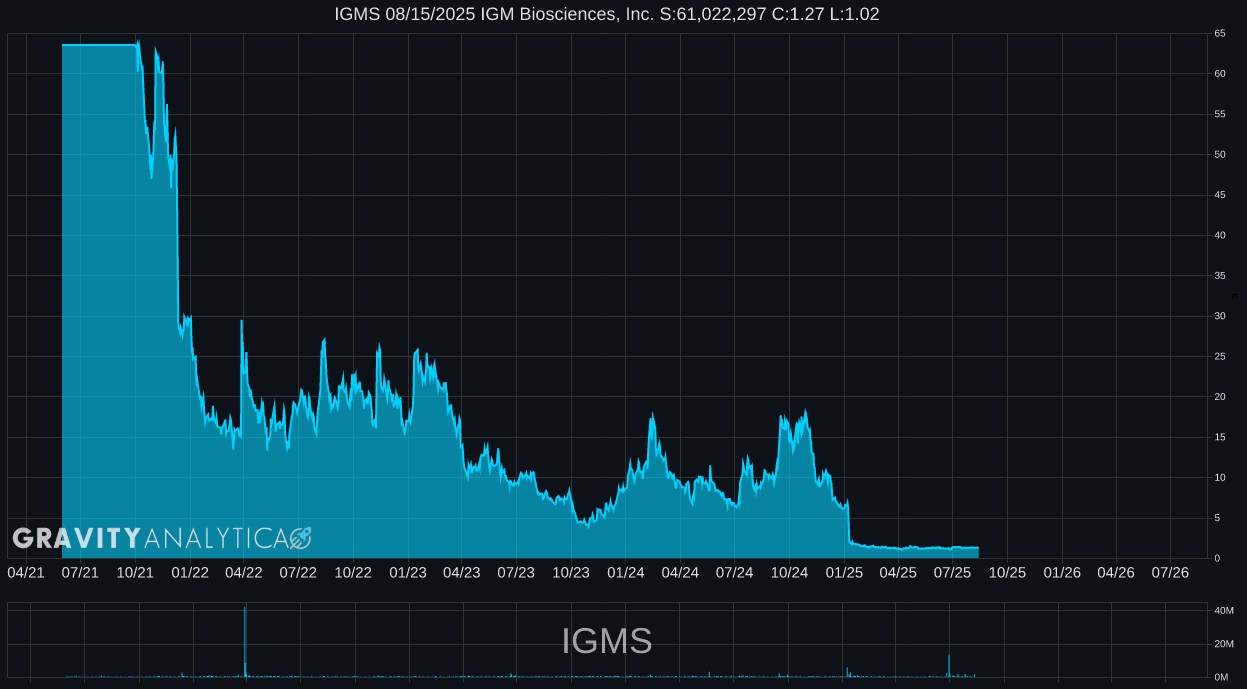Select the 20M volume axis label

click(x=1223, y=644)
